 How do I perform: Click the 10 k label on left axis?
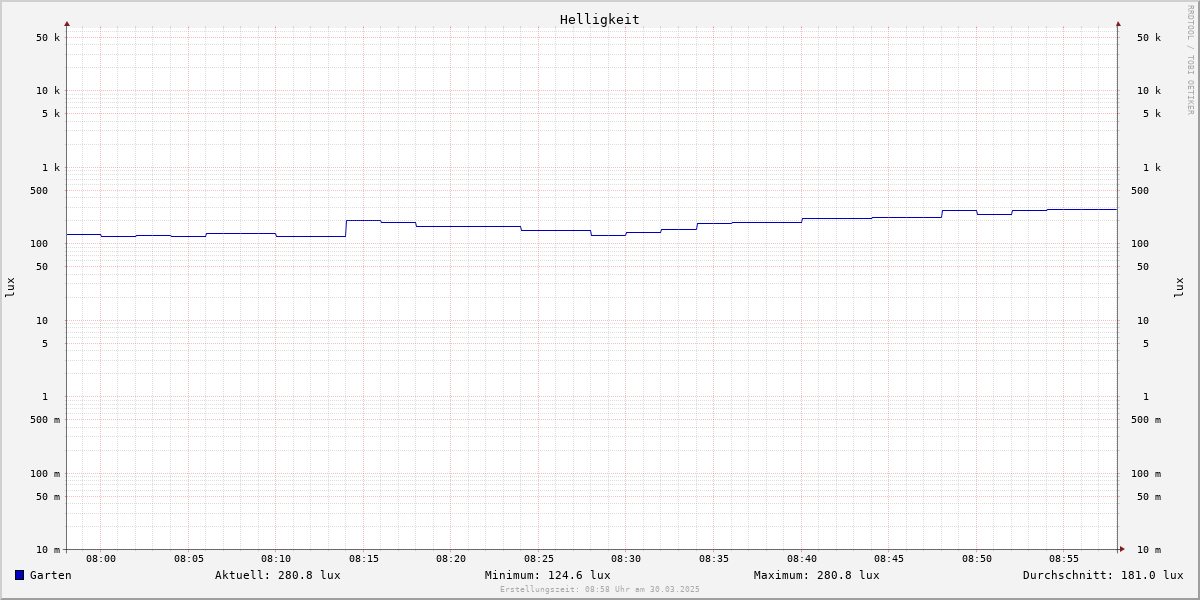[x=48, y=91]
